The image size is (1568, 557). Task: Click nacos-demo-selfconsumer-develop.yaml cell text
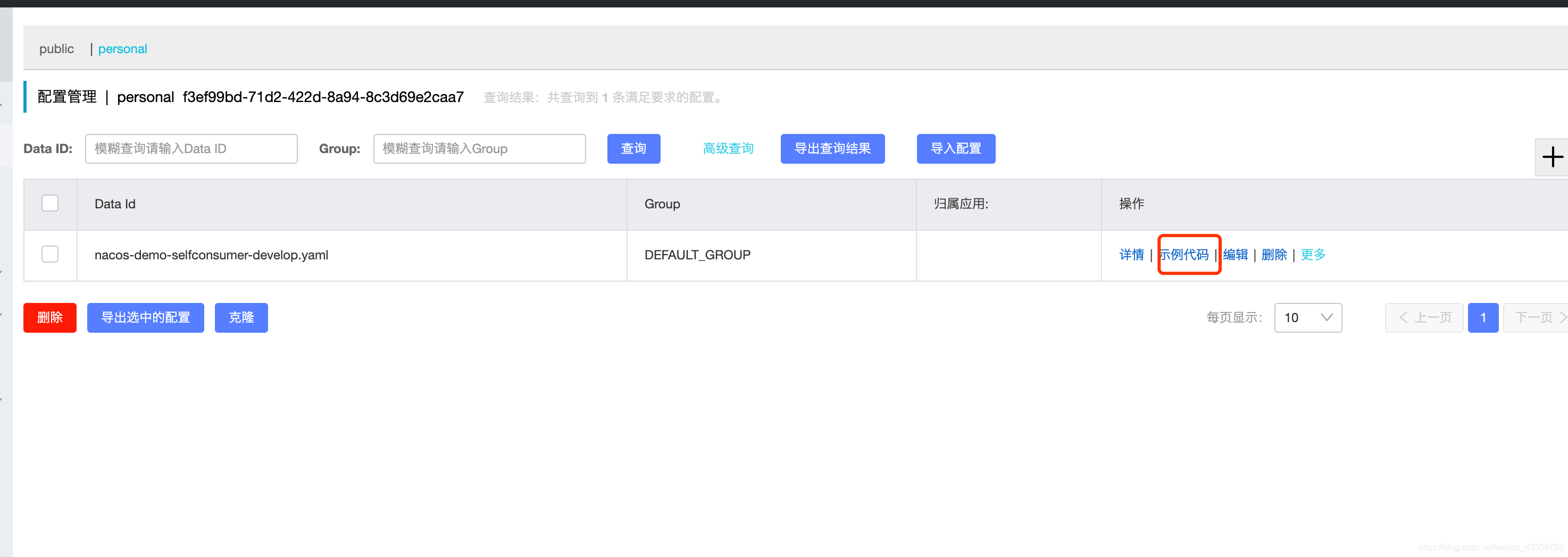click(x=211, y=255)
